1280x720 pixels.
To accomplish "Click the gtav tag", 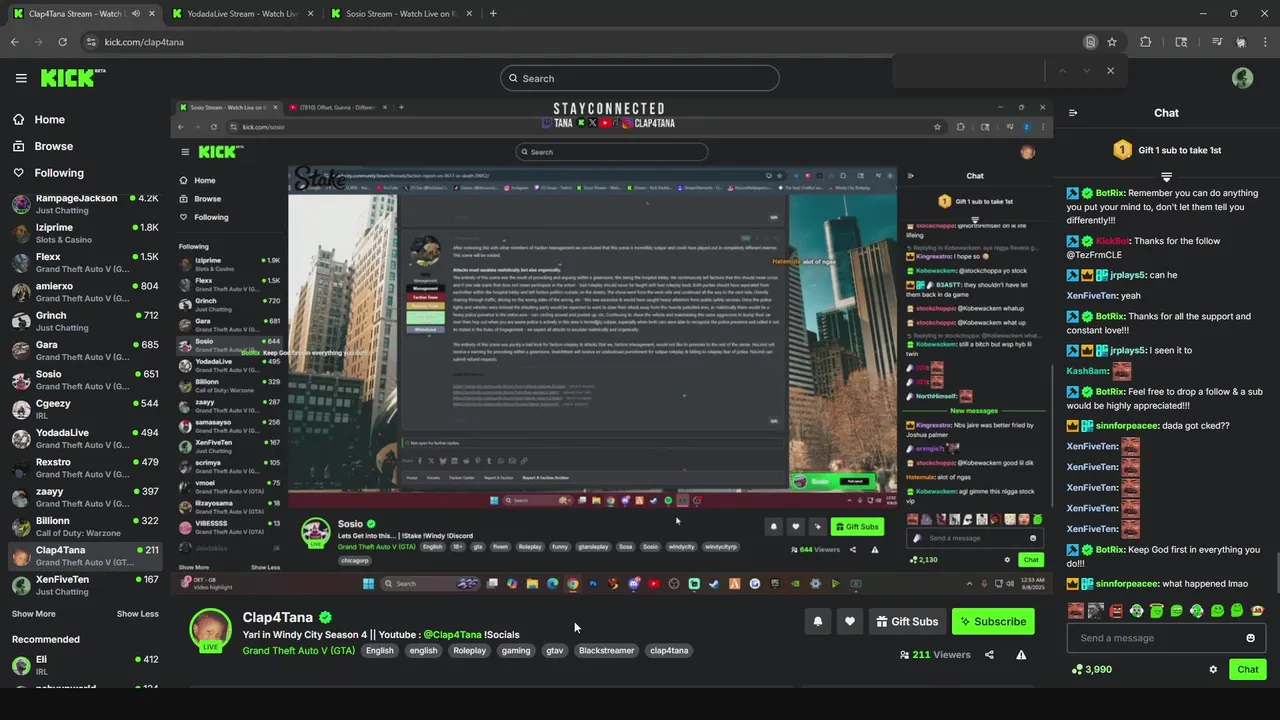I will [554, 650].
